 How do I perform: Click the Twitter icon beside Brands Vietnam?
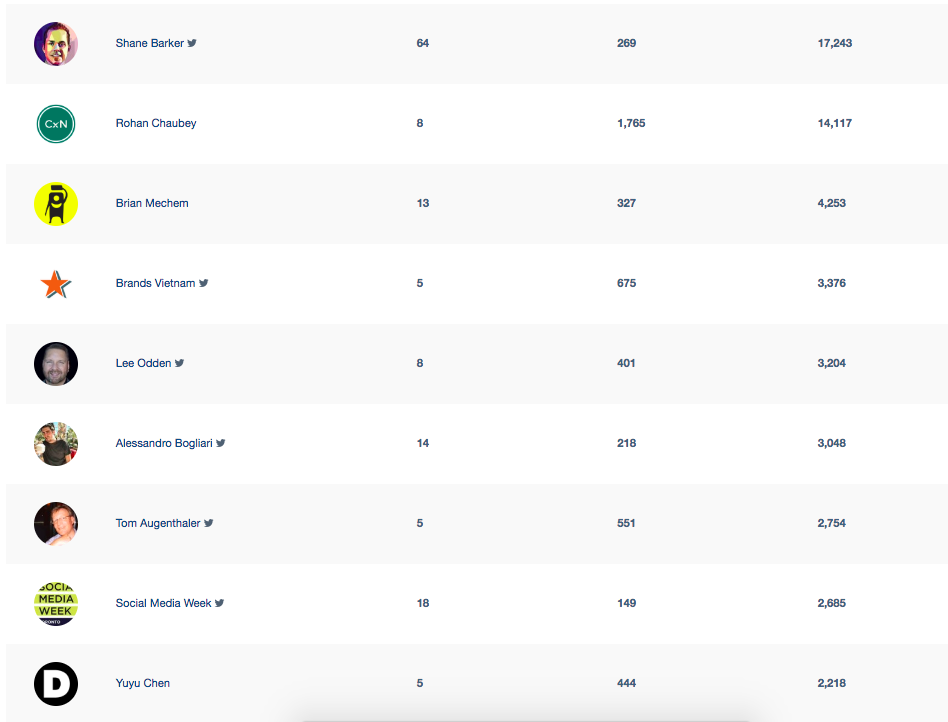pyautogui.click(x=204, y=283)
